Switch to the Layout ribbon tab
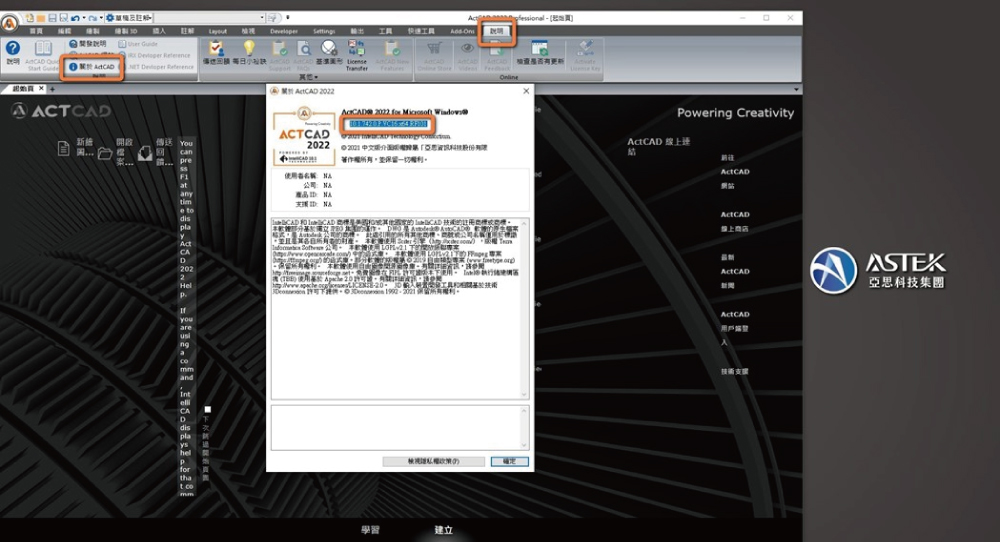 tap(217, 31)
